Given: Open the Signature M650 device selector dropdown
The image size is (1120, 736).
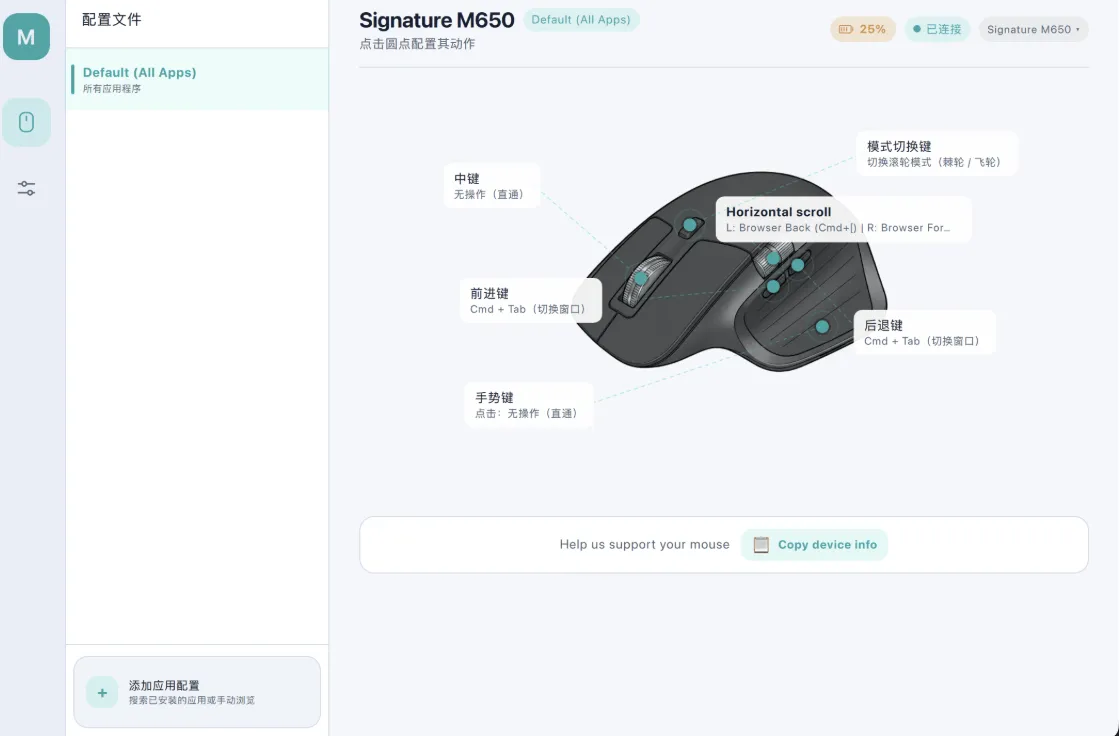Looking at the screenshot, I should pyautogui.click(x=1034, y=29).
